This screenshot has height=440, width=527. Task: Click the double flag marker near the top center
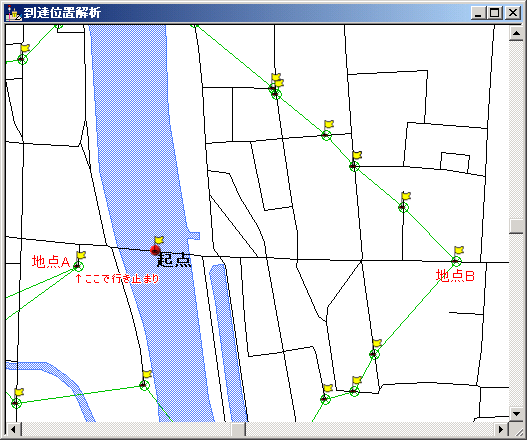[x=276, y=86]
